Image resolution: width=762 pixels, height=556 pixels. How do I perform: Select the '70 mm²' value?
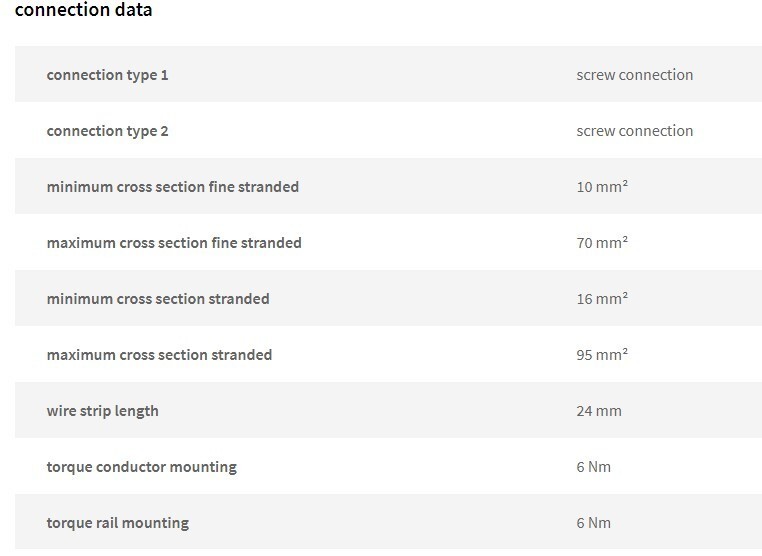(x=602, y=243)
